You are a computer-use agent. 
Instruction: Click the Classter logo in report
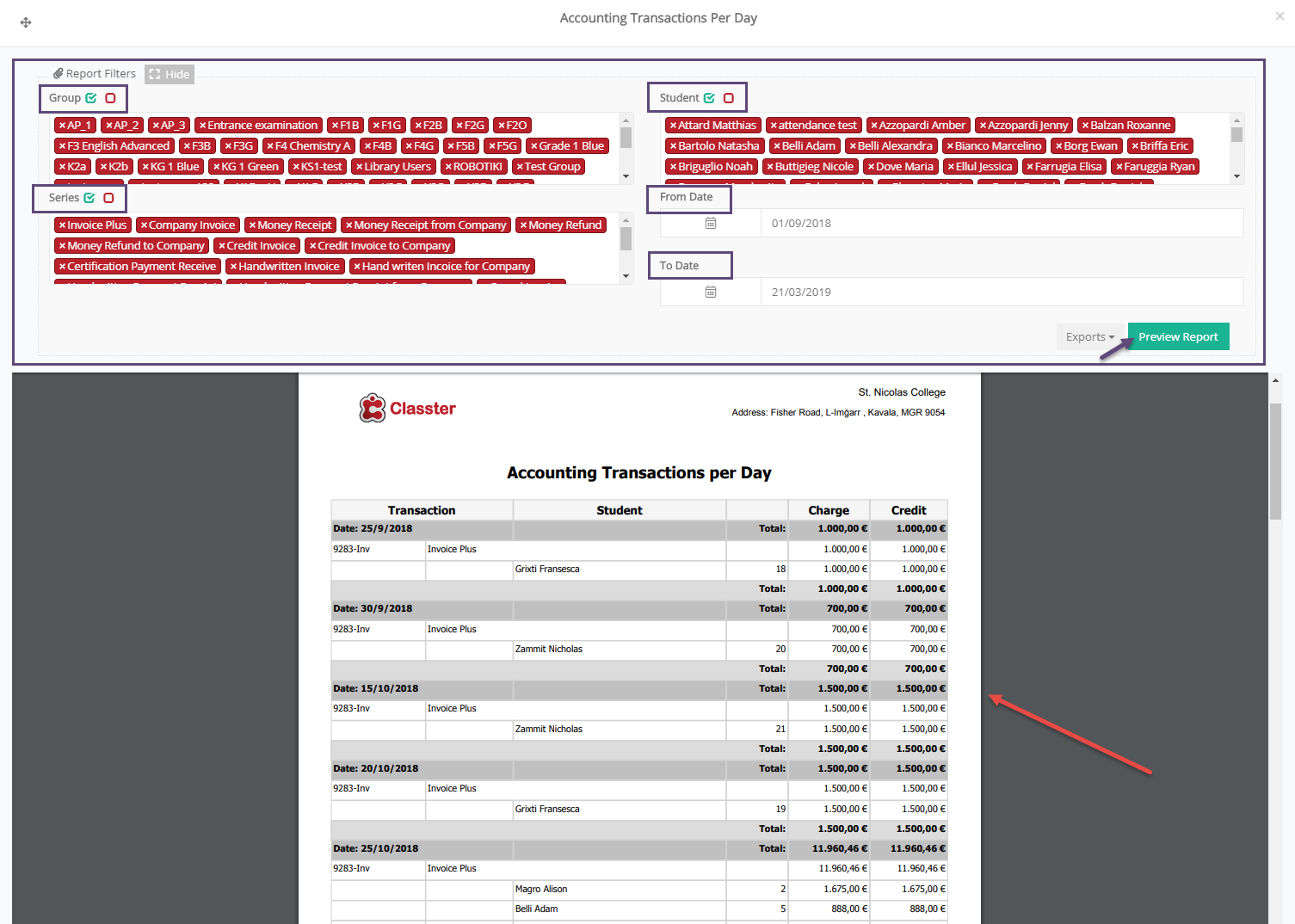click(x=408, y=409)
